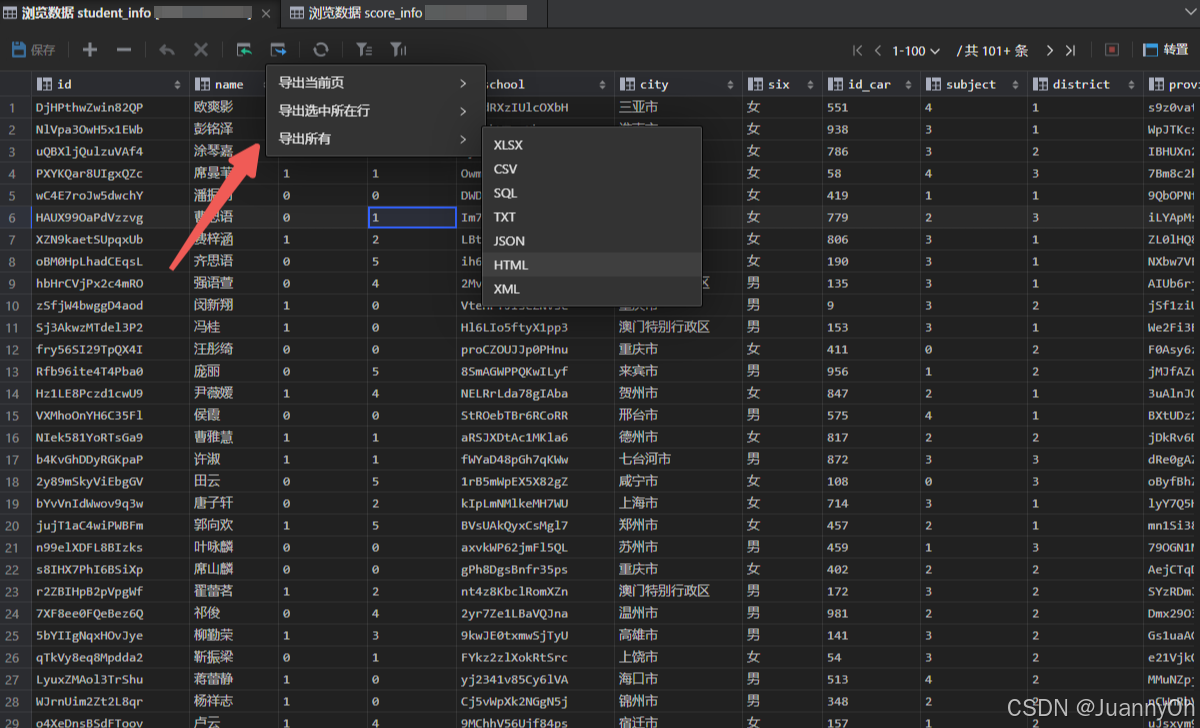Viewport: 1200px width, 728px height.
Task: Save the table changes
Action: [x=30, y=49]
